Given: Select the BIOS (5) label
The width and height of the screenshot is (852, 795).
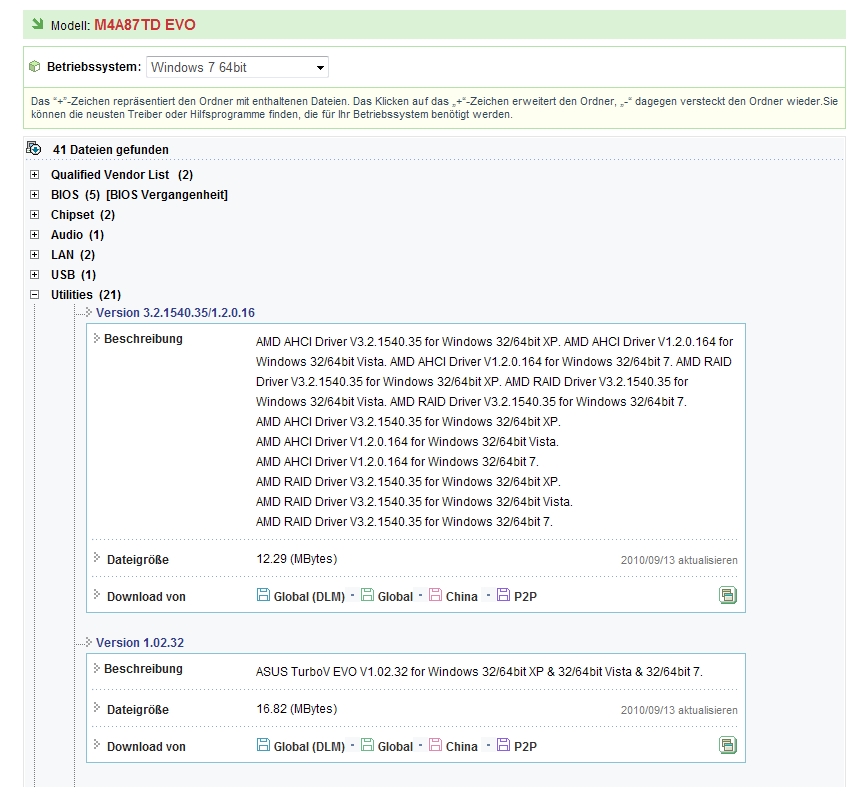Looking at the screenshot, I should point(76,195).
